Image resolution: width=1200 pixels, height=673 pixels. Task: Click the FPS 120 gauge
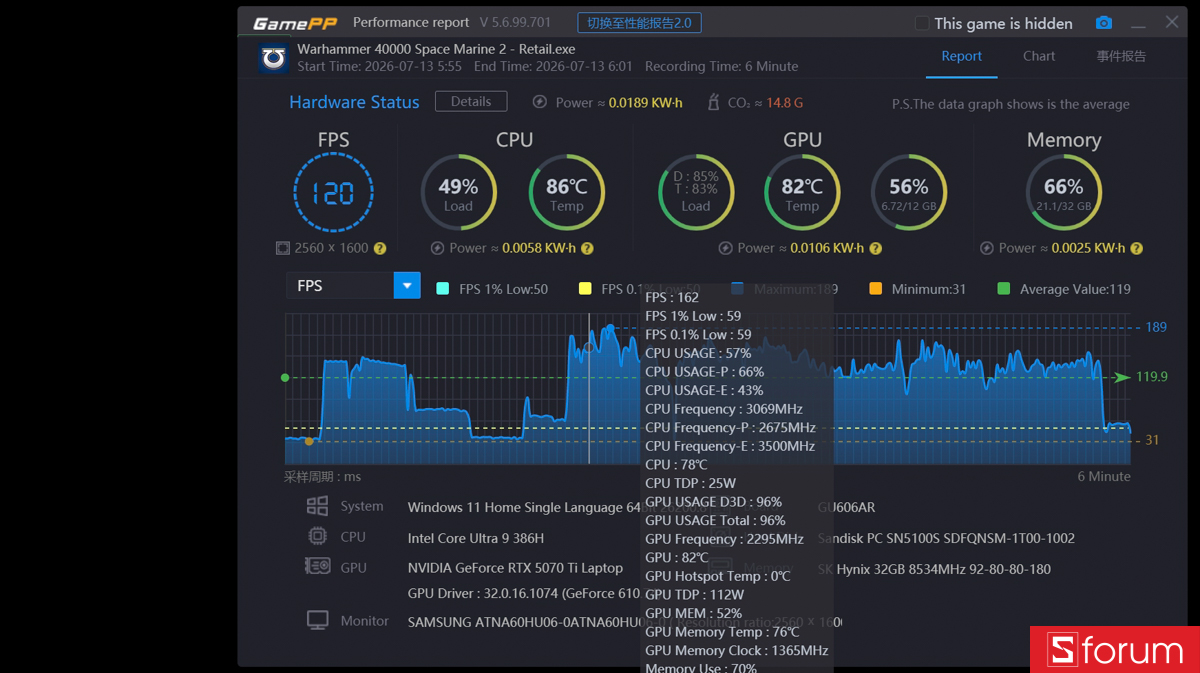point(333,192)
